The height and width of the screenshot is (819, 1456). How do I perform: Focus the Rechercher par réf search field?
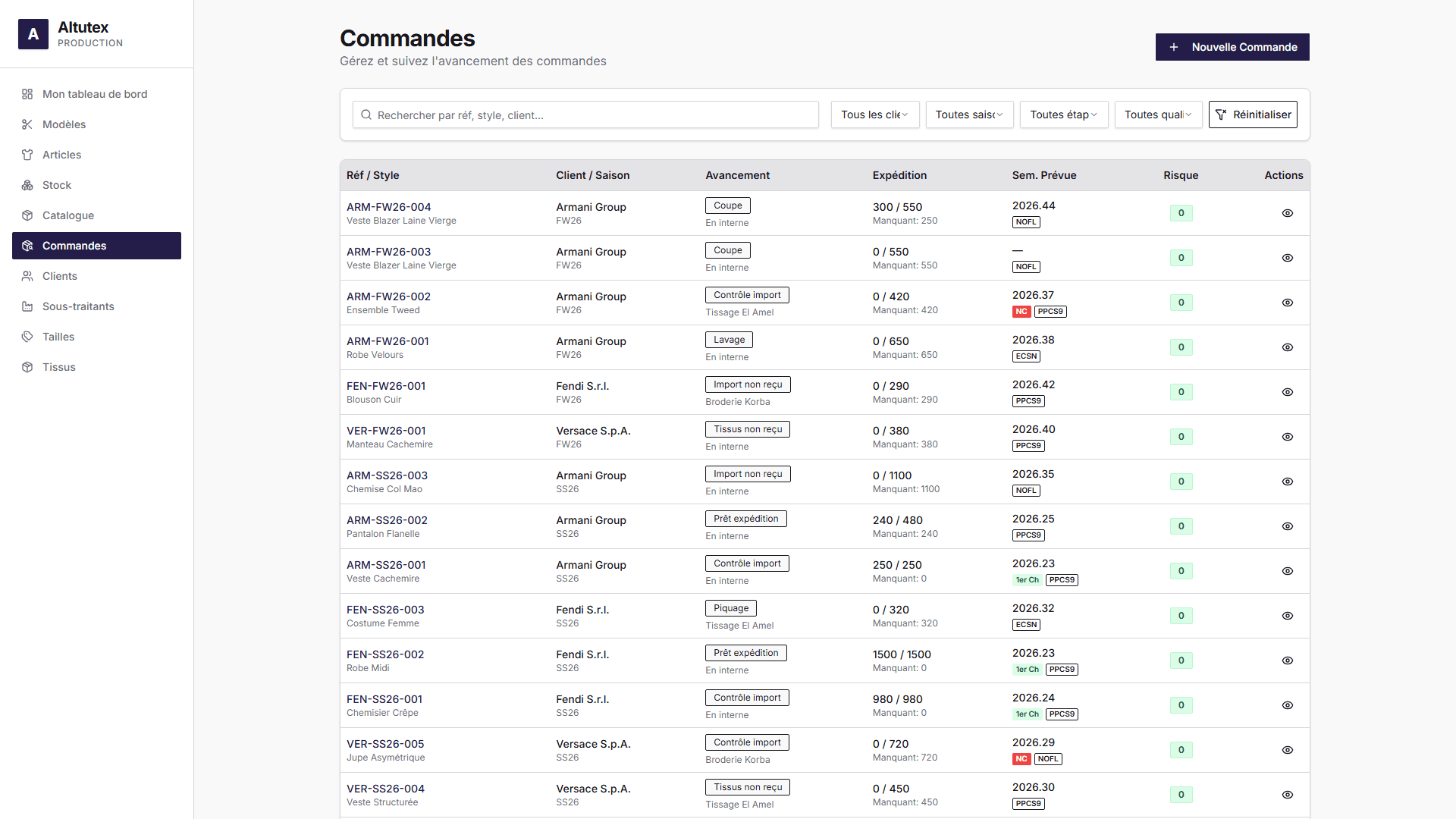pyautogui.click(x=585, y=115)
